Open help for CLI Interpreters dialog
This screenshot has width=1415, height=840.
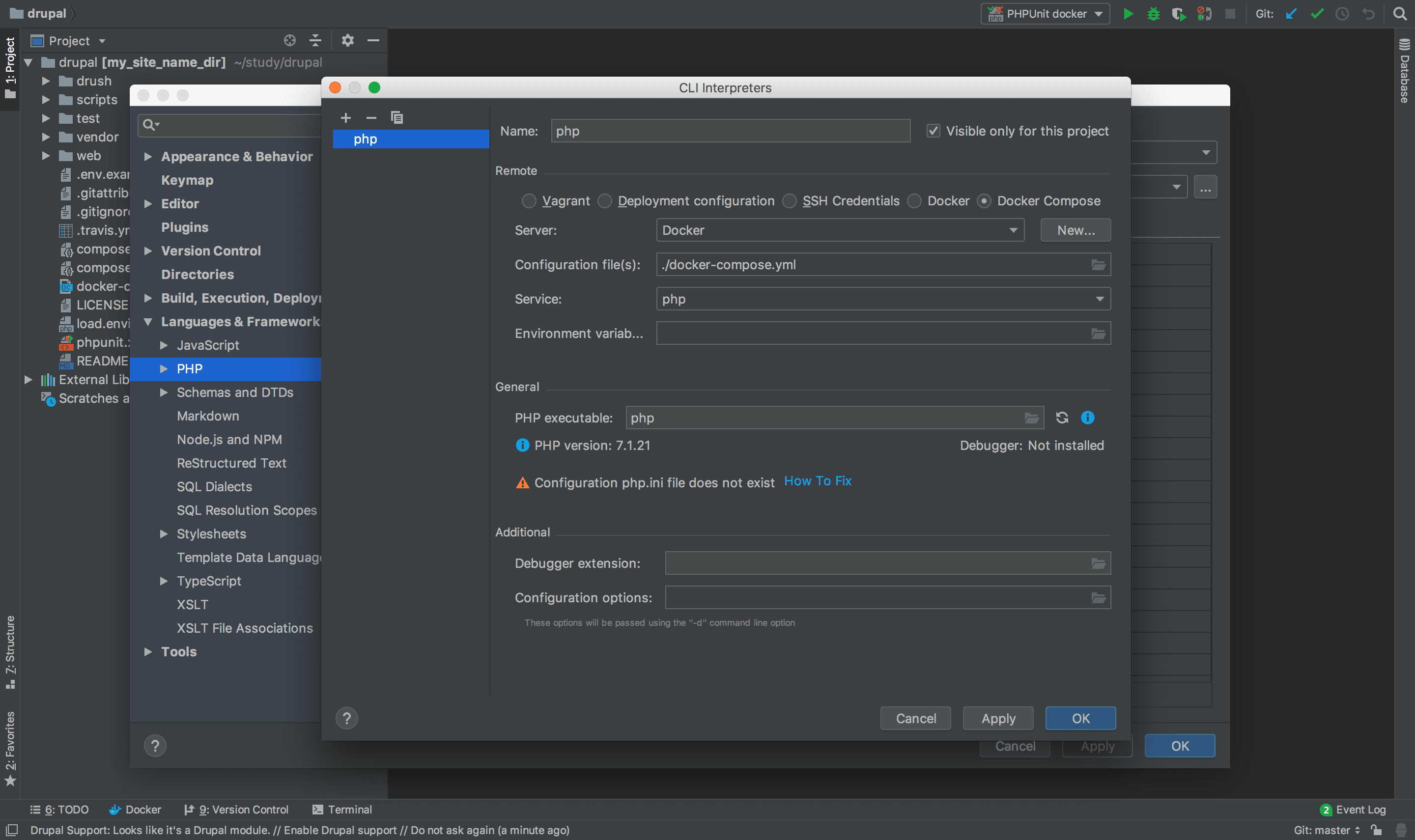(347, 718)
